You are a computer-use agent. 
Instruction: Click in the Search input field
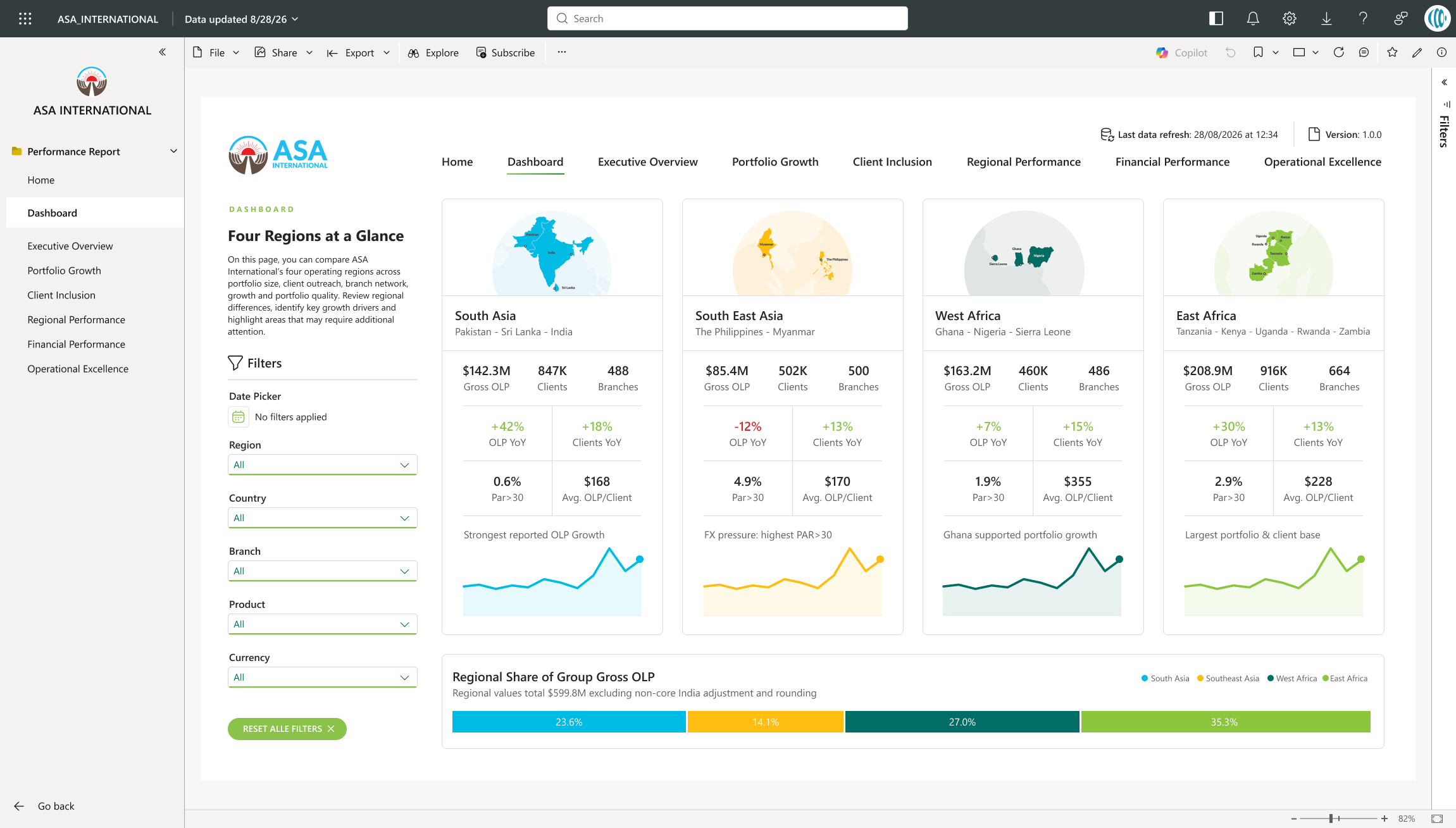[x=728, y=18]
